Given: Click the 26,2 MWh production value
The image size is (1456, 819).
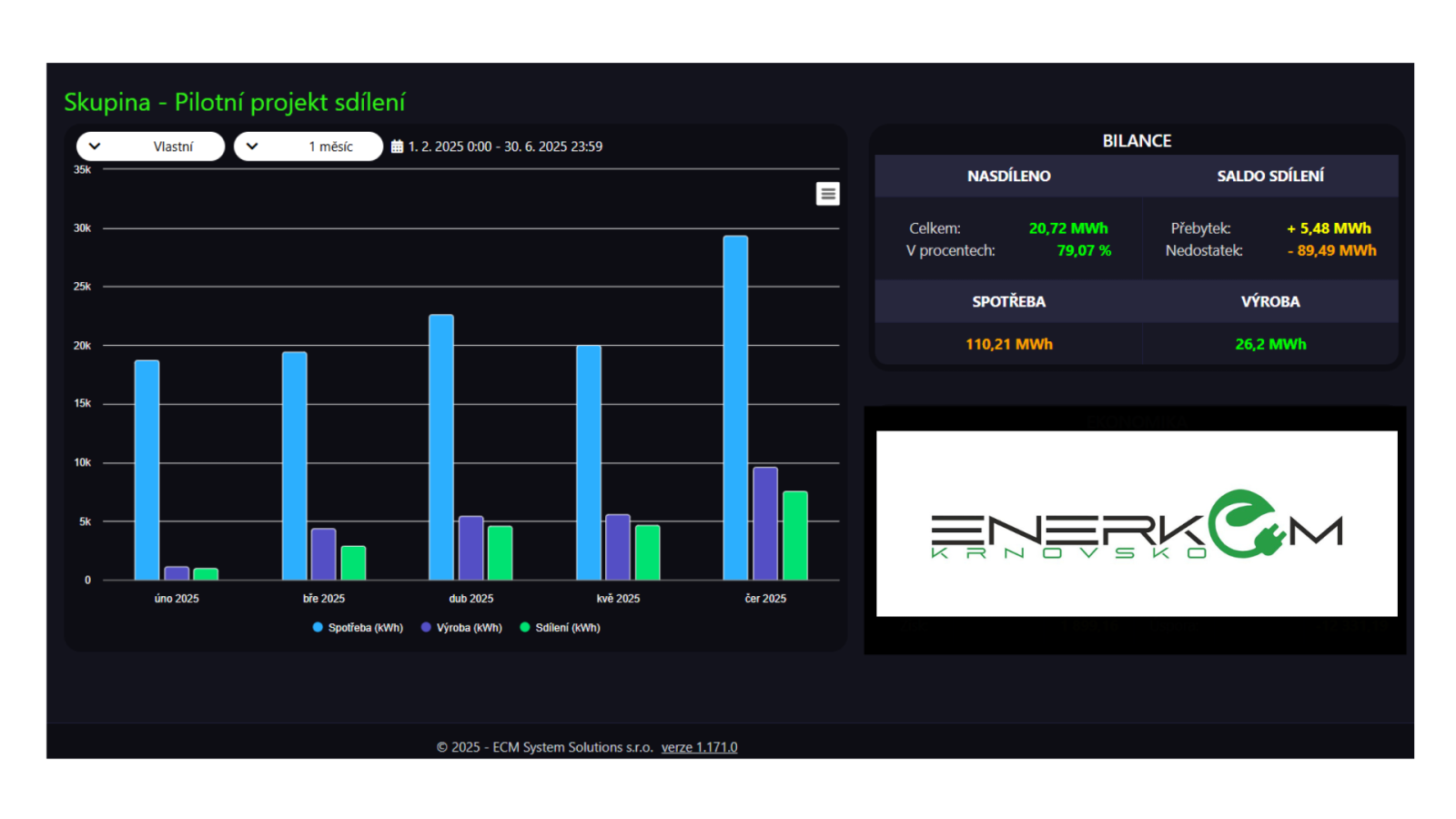Looking at the screenshot, I should click(1269, 344).
